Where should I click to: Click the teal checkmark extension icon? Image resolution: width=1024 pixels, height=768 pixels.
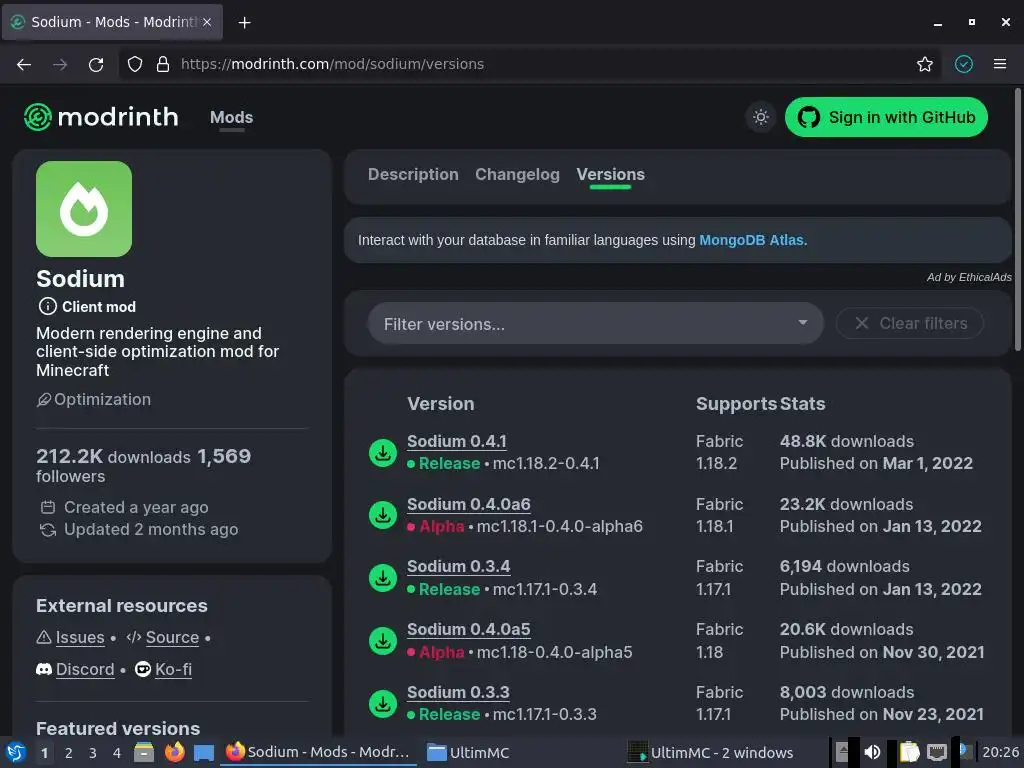click(x=964, y=64)
